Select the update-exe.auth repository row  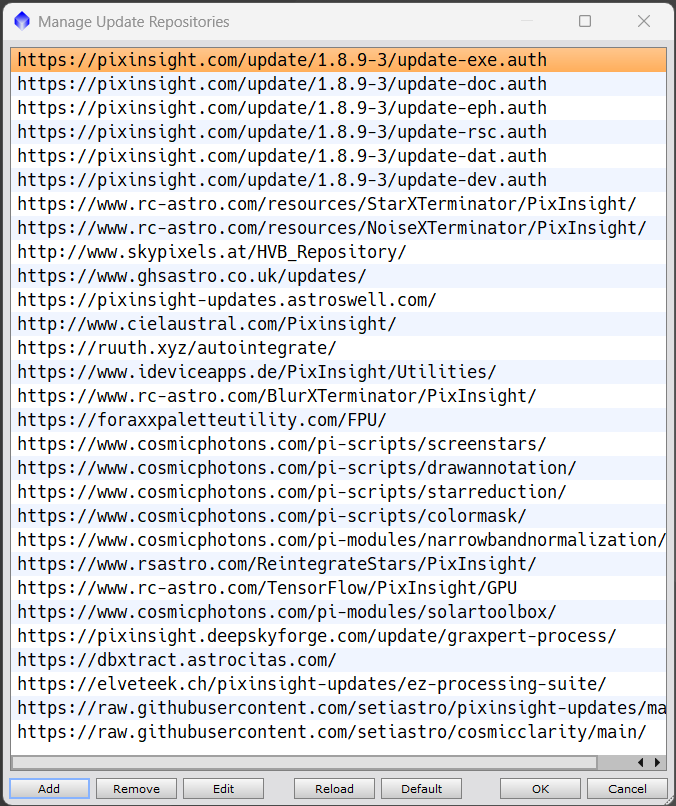coord(338,60)
